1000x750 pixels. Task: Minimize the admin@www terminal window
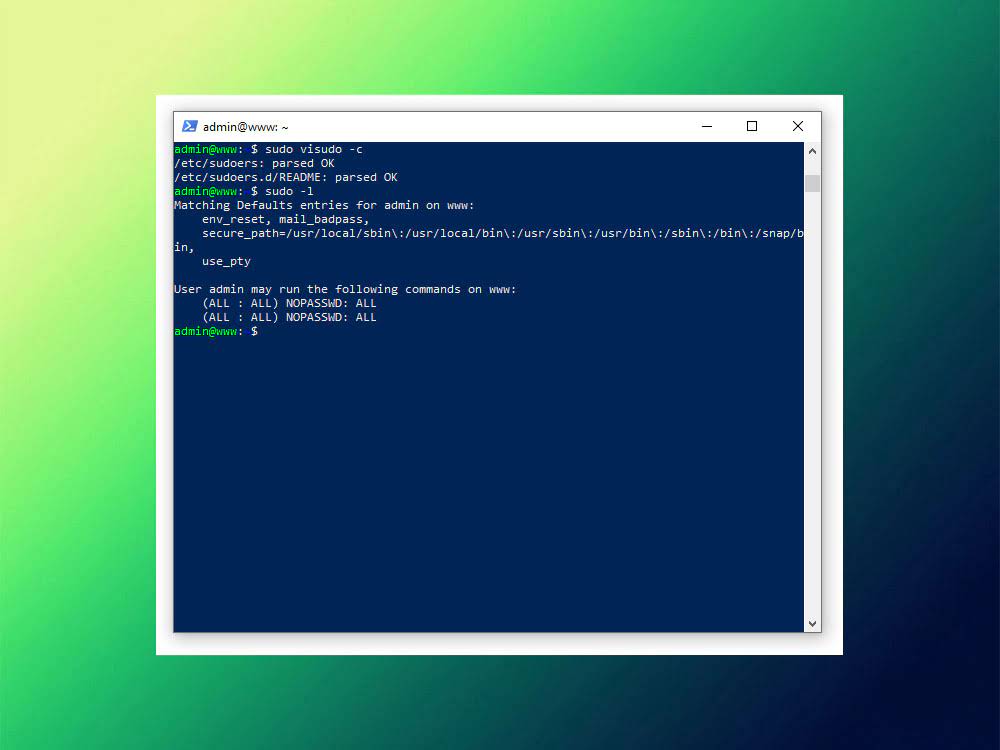point(706,127)
